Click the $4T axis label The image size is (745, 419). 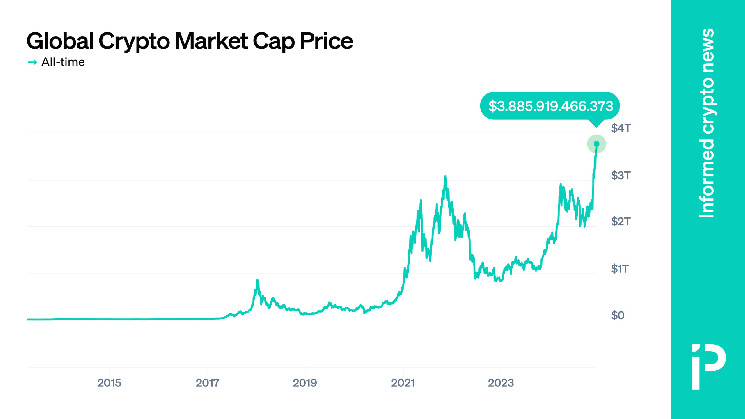[621, 128]
